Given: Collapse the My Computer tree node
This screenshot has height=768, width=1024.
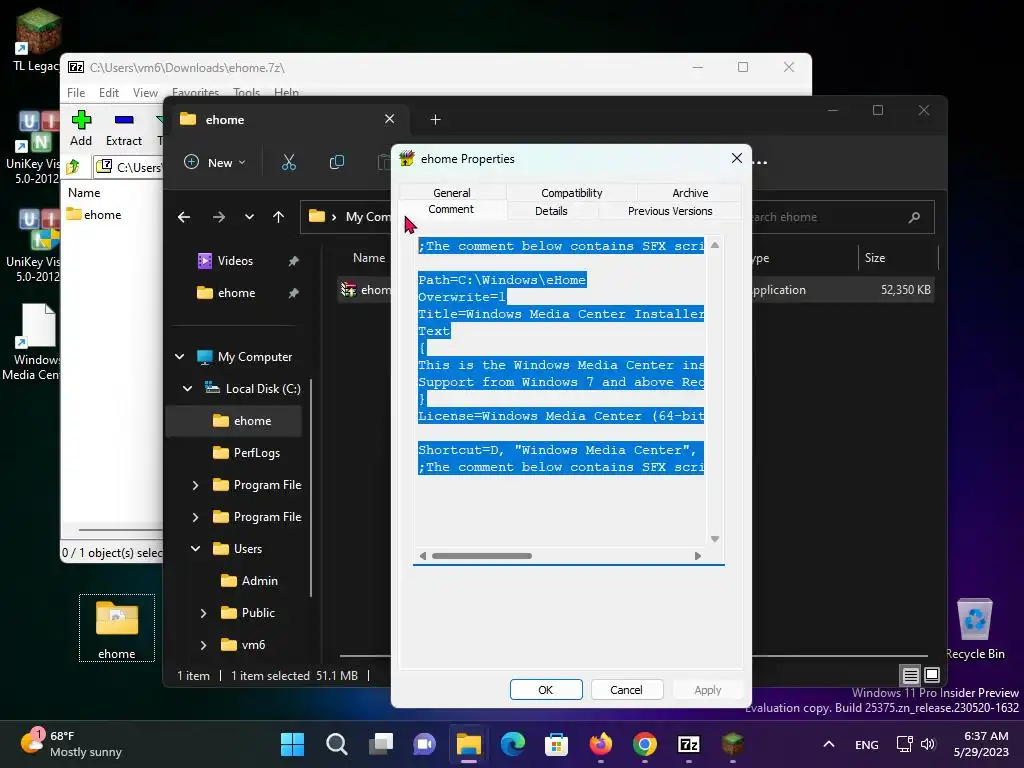Looking at the screenshot, I should pos(180,357).
